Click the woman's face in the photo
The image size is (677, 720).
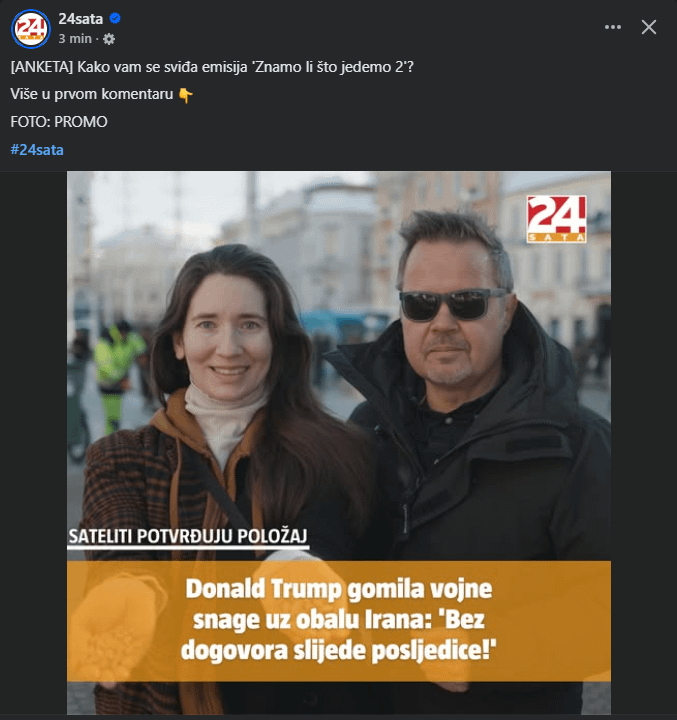pos(226,337)
